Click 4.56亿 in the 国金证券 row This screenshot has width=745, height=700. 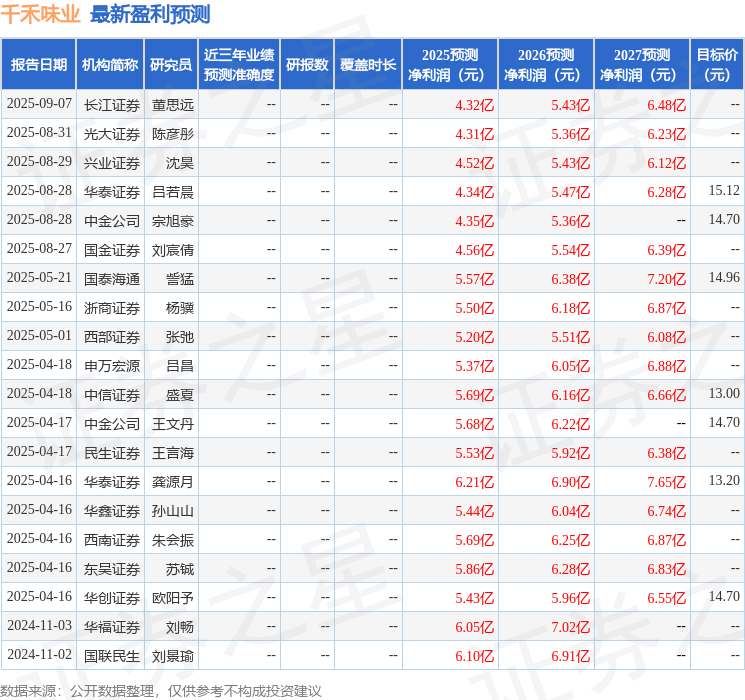tap(475, 249)
